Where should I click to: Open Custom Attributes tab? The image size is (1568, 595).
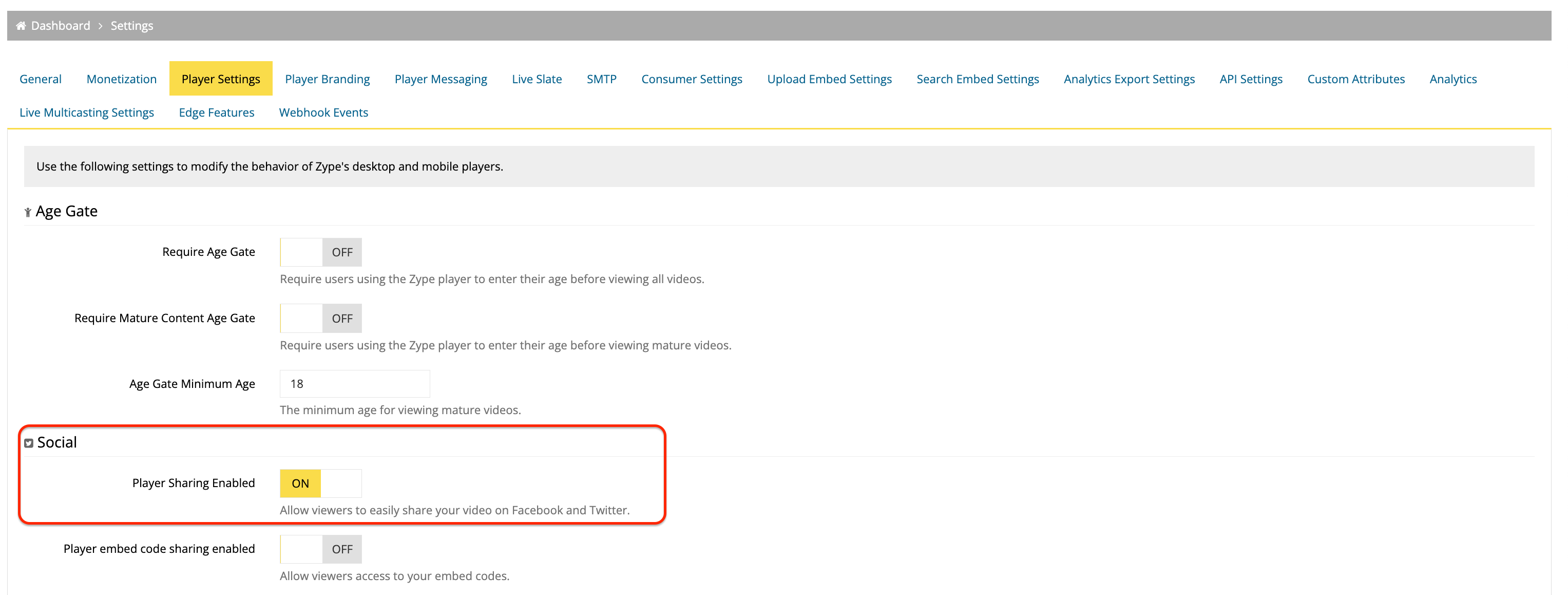point(1355,79)
